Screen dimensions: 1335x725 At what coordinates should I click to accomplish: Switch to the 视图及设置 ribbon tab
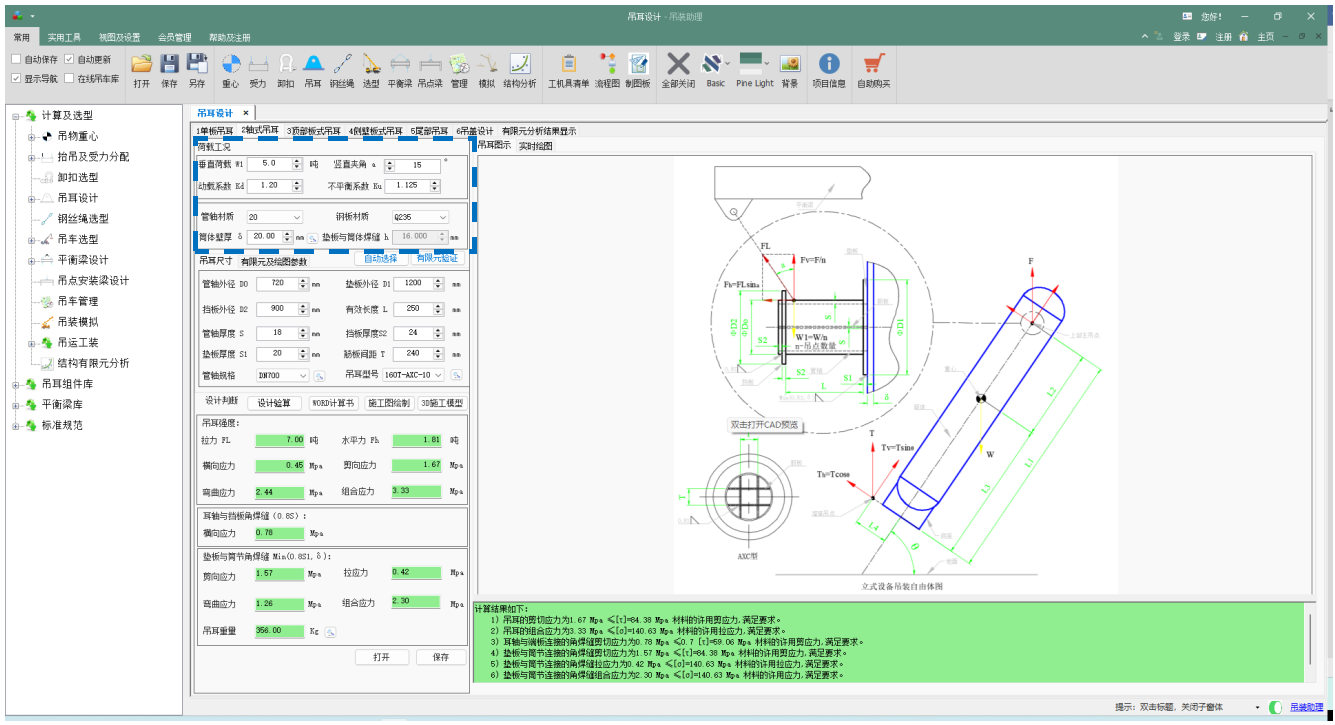click(x=120, y=37)
